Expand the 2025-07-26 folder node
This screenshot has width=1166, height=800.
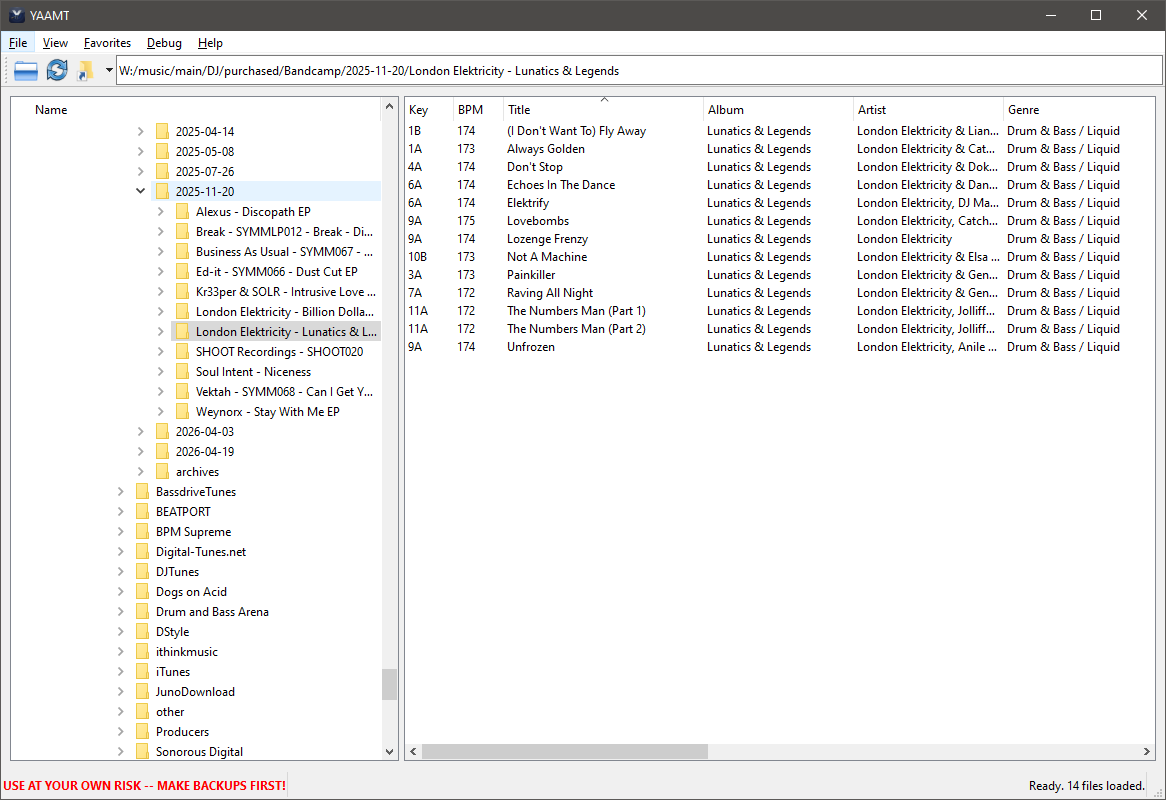tap(141, 172)
